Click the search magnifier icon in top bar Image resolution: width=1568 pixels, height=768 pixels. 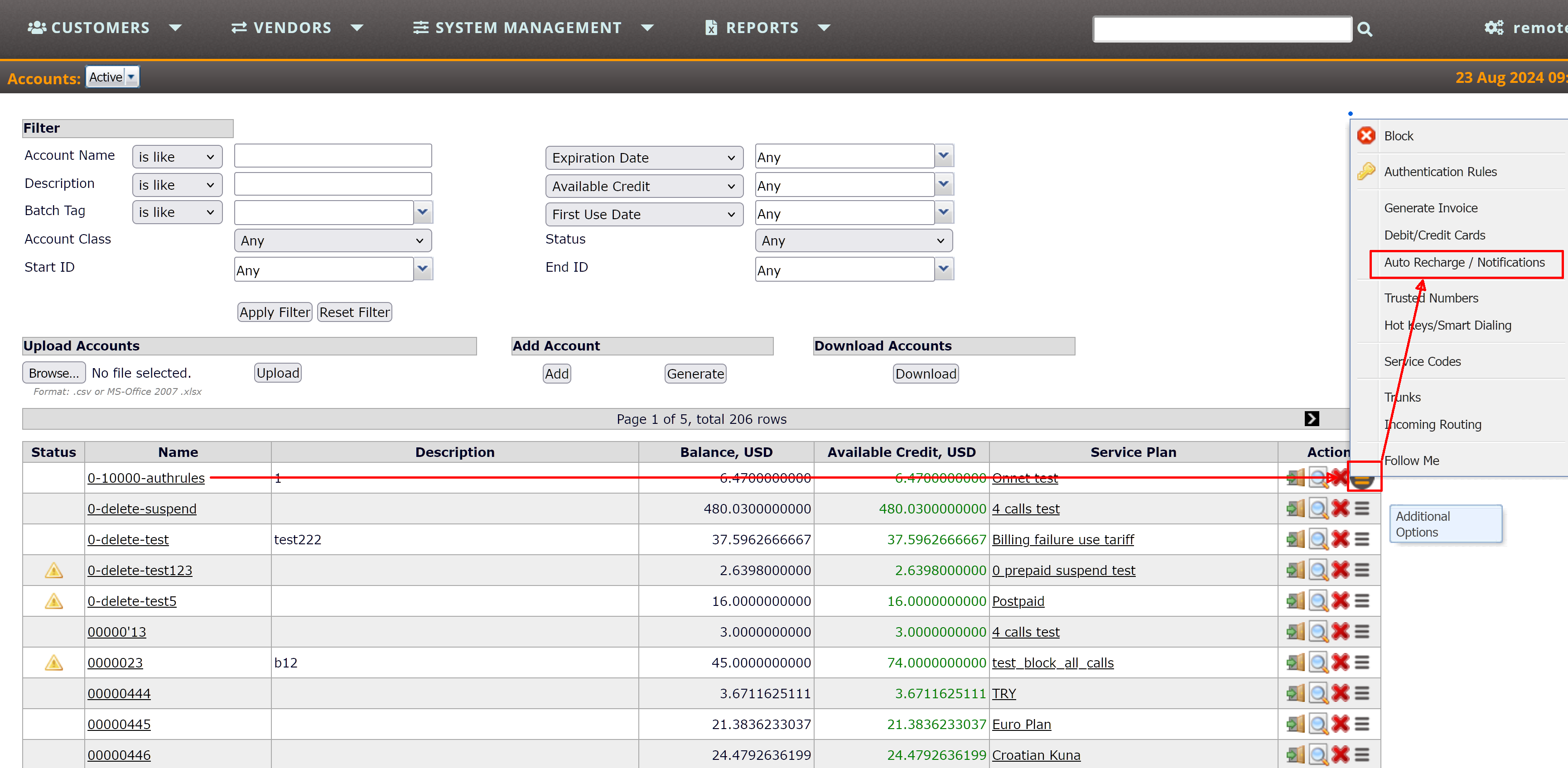pyautogui.click(x=1364, y=29)
